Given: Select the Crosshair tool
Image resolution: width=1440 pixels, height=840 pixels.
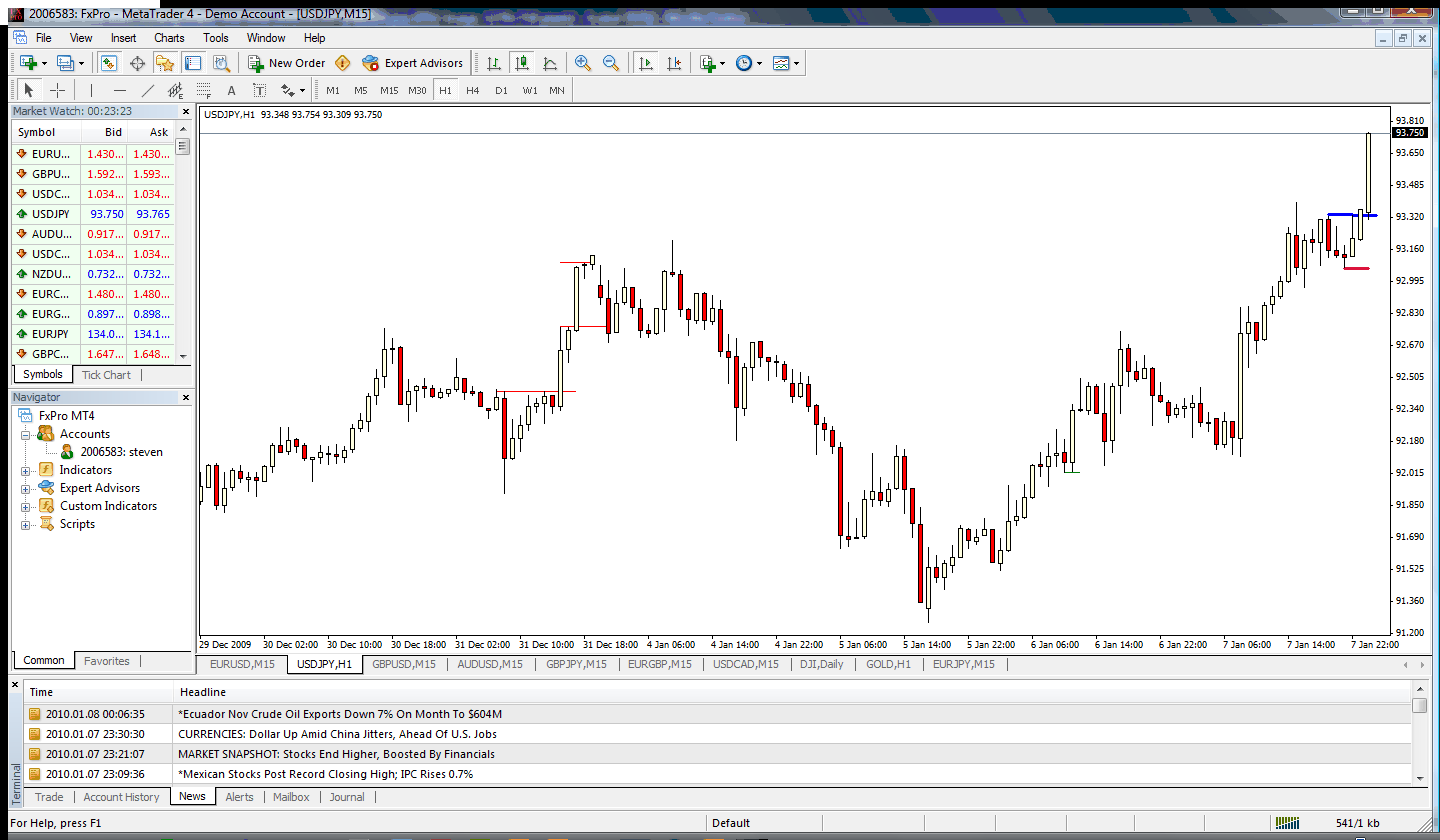Looking at the screenshot, I should pos(57,90).
